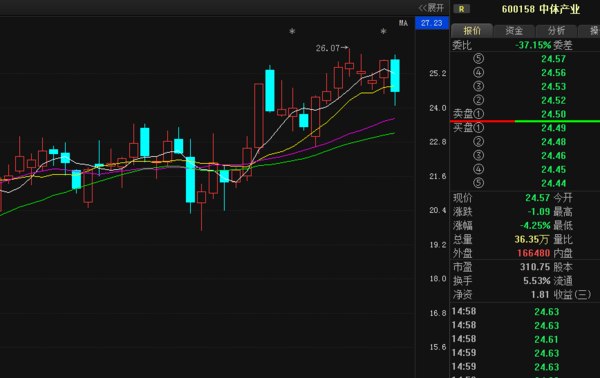Click the 涨跌 value -1.09
This screenshot has height=378, width=600.
pyautogui.click(x=539, y=212)
